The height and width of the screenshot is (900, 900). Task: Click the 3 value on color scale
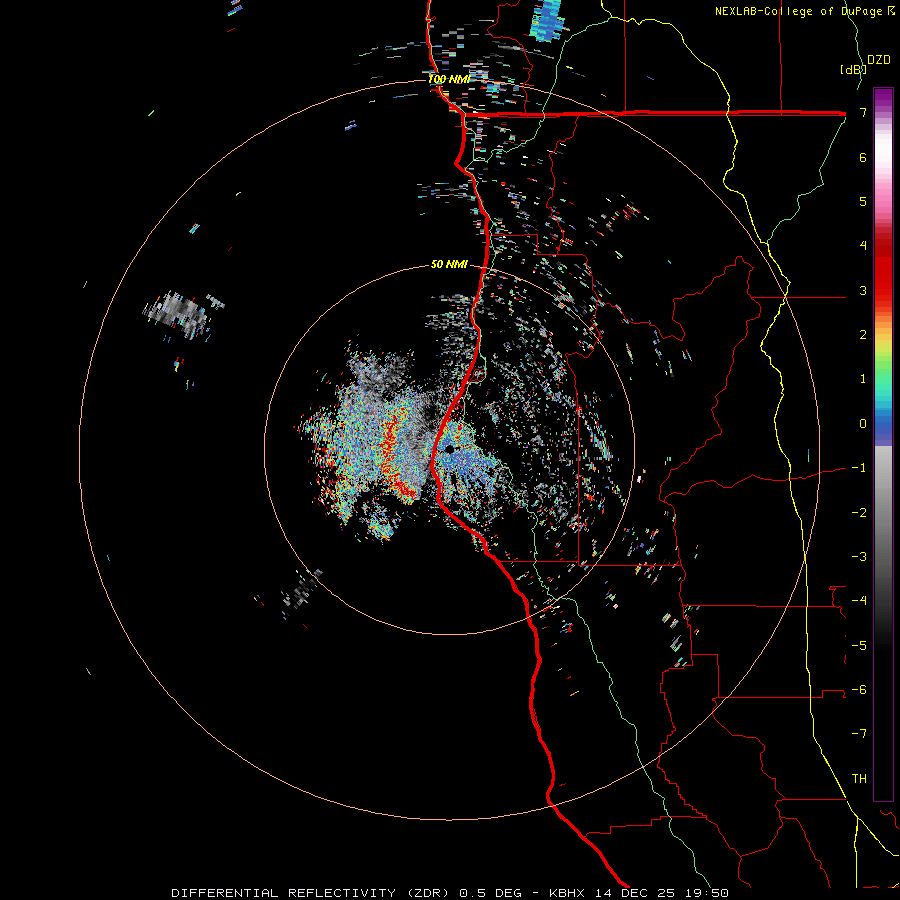[863, 290]
